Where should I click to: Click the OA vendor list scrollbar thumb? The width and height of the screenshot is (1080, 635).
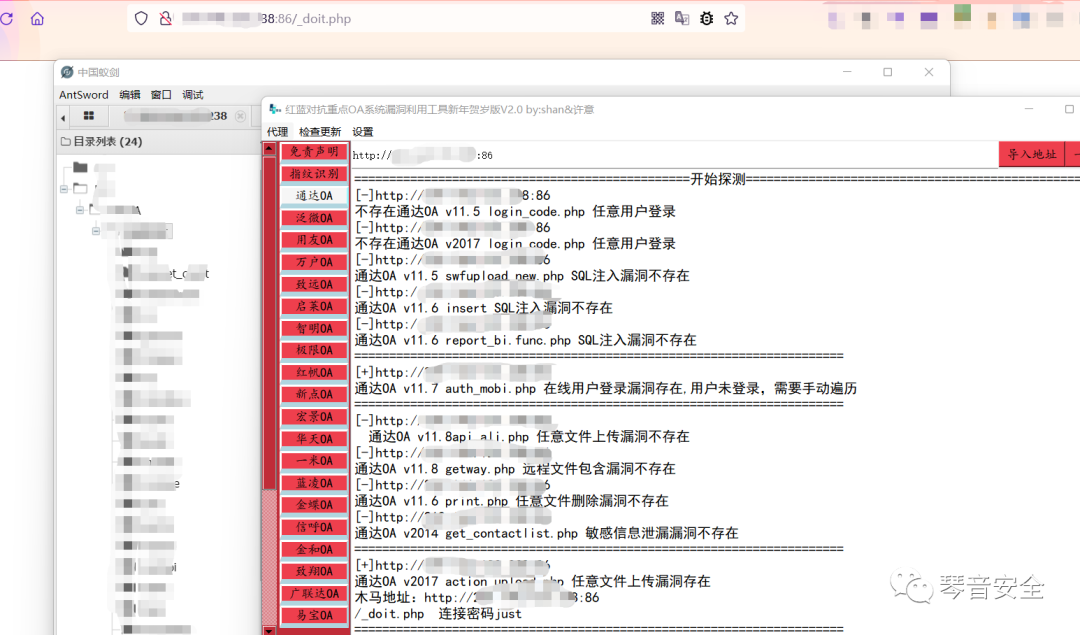269,322
